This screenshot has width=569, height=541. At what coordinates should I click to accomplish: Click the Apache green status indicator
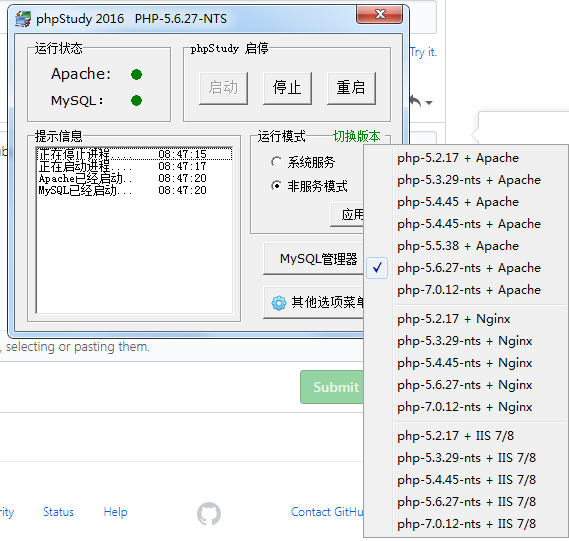pos(136,74)
